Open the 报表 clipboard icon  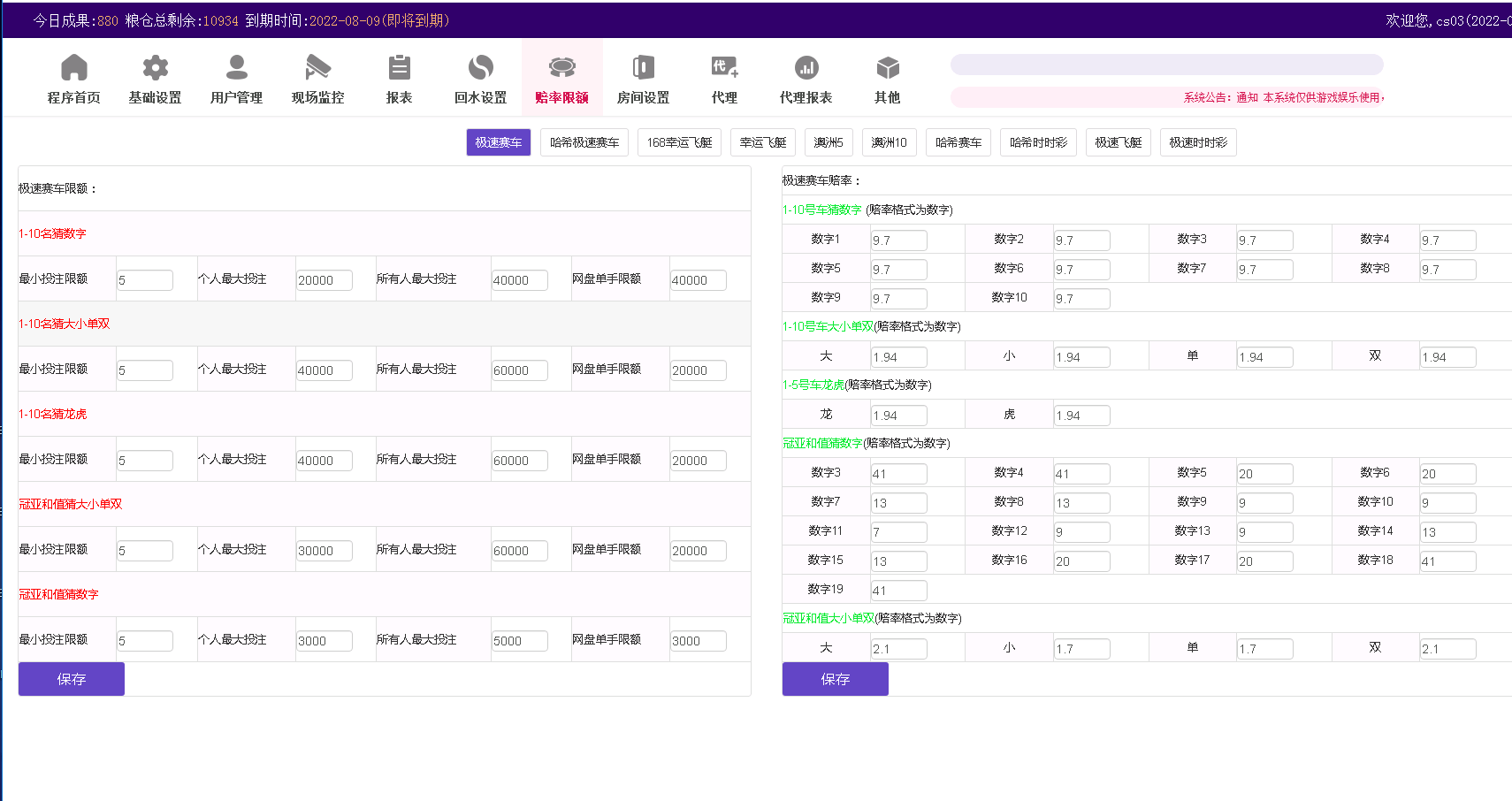400,68
